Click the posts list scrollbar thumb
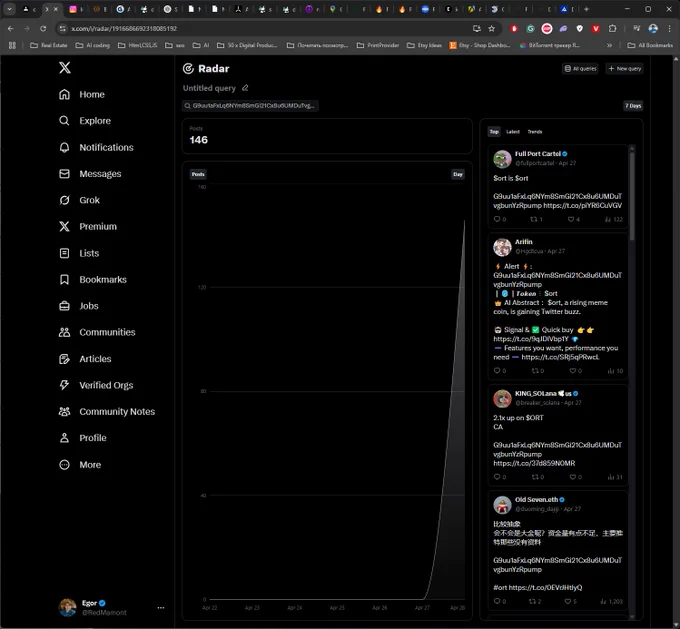The height and width of the screenshot is (629, 680). click(632, 194)
